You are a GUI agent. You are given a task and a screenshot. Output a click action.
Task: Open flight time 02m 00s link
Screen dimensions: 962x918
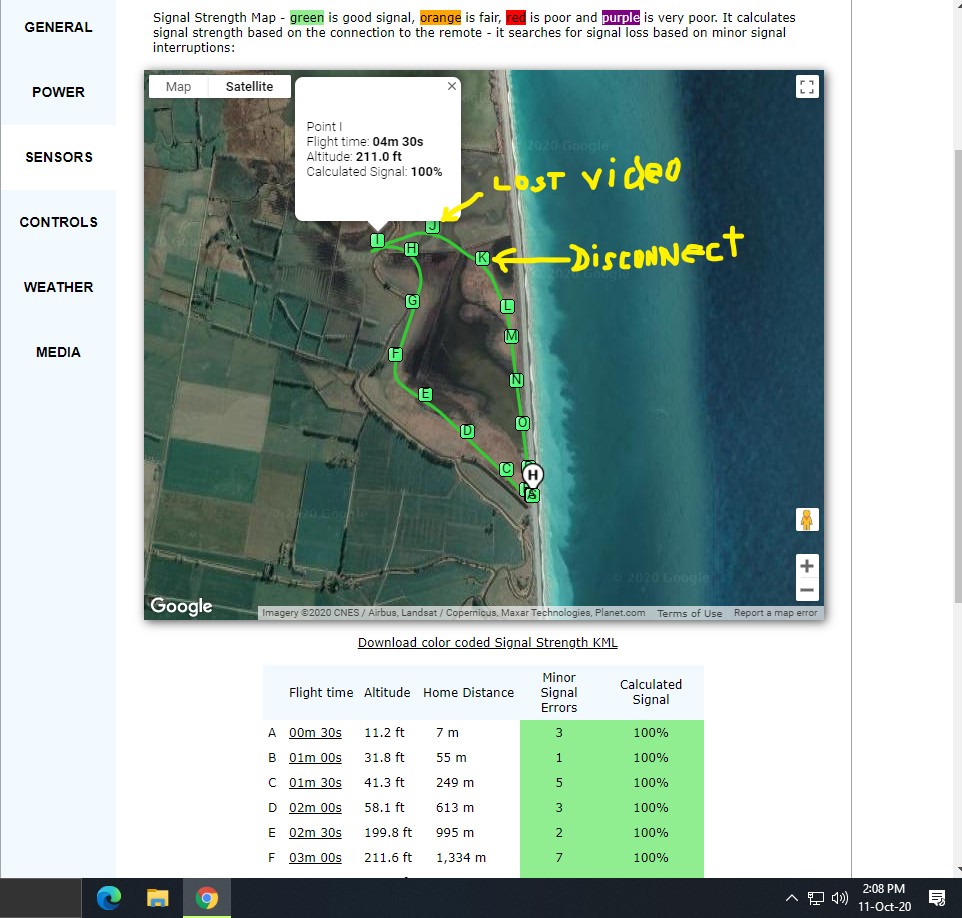(x=315, y=808)
